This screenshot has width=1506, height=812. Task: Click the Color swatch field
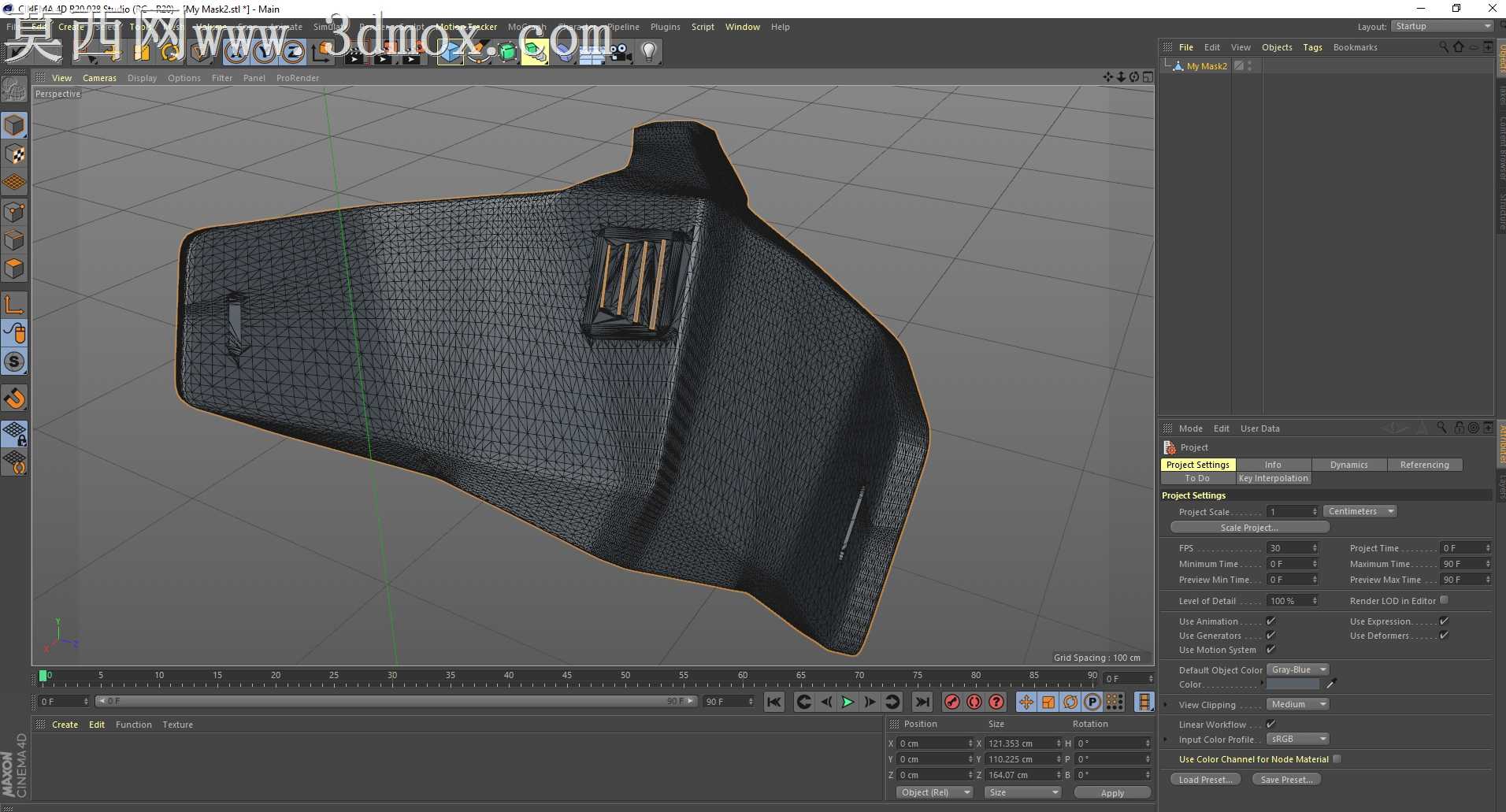(1293, 684)
